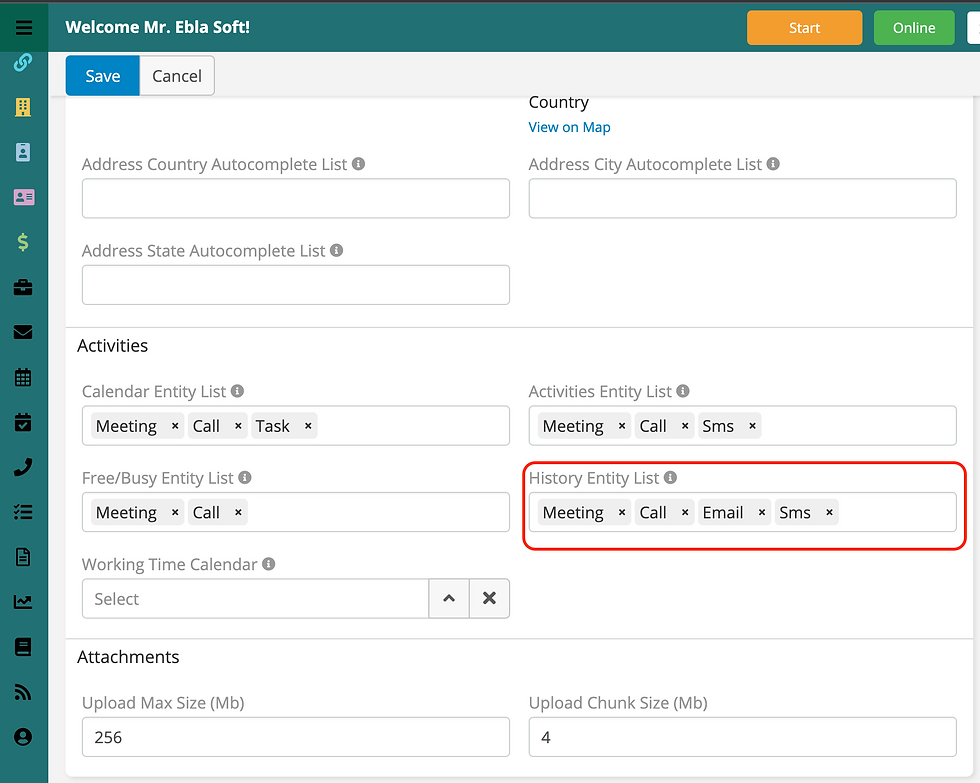
Task: Click the phone calls icon
Action: [23, 467]
